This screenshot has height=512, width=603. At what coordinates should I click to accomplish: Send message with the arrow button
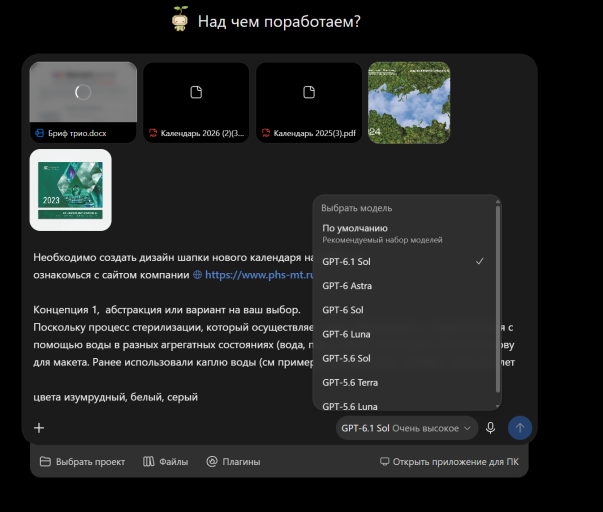pyautogui.click(x=520, y=428)
